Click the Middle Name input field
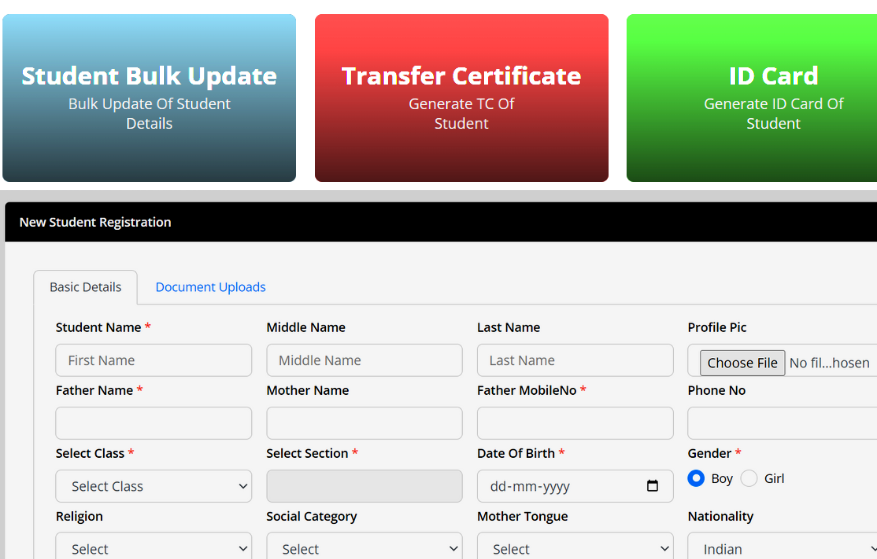This screenshot has width=877, height=559. coord(364,360)
